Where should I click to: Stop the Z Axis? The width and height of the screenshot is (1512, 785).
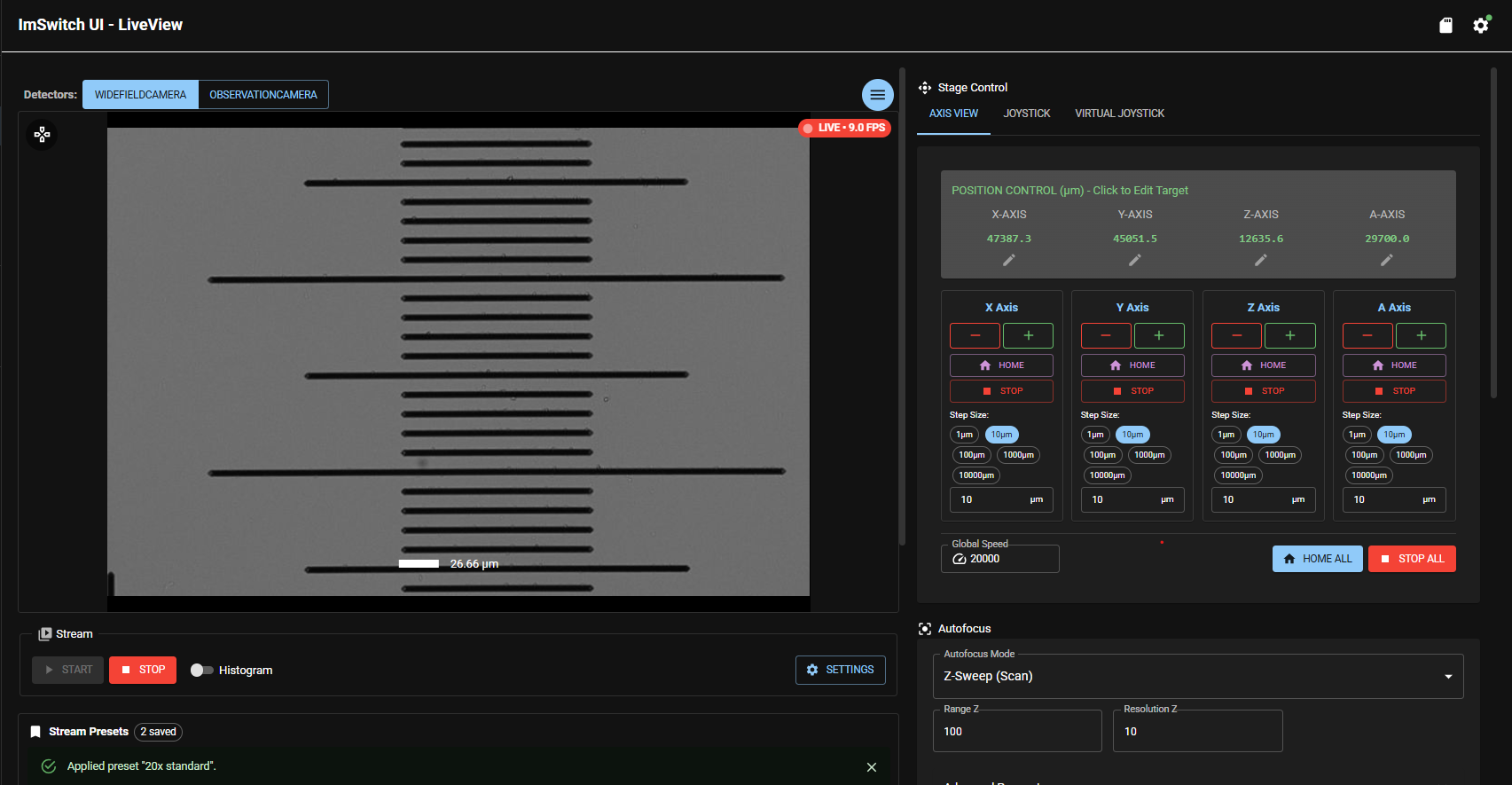1264,391
